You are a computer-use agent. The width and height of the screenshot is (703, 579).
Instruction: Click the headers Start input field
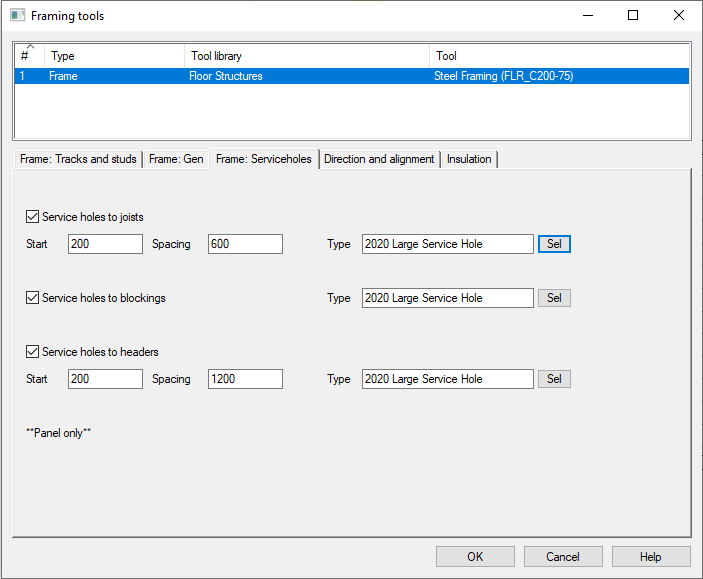[105, 379]
